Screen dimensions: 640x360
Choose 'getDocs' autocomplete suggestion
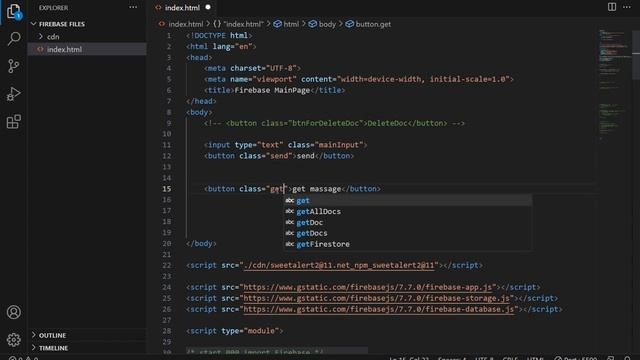408,233
